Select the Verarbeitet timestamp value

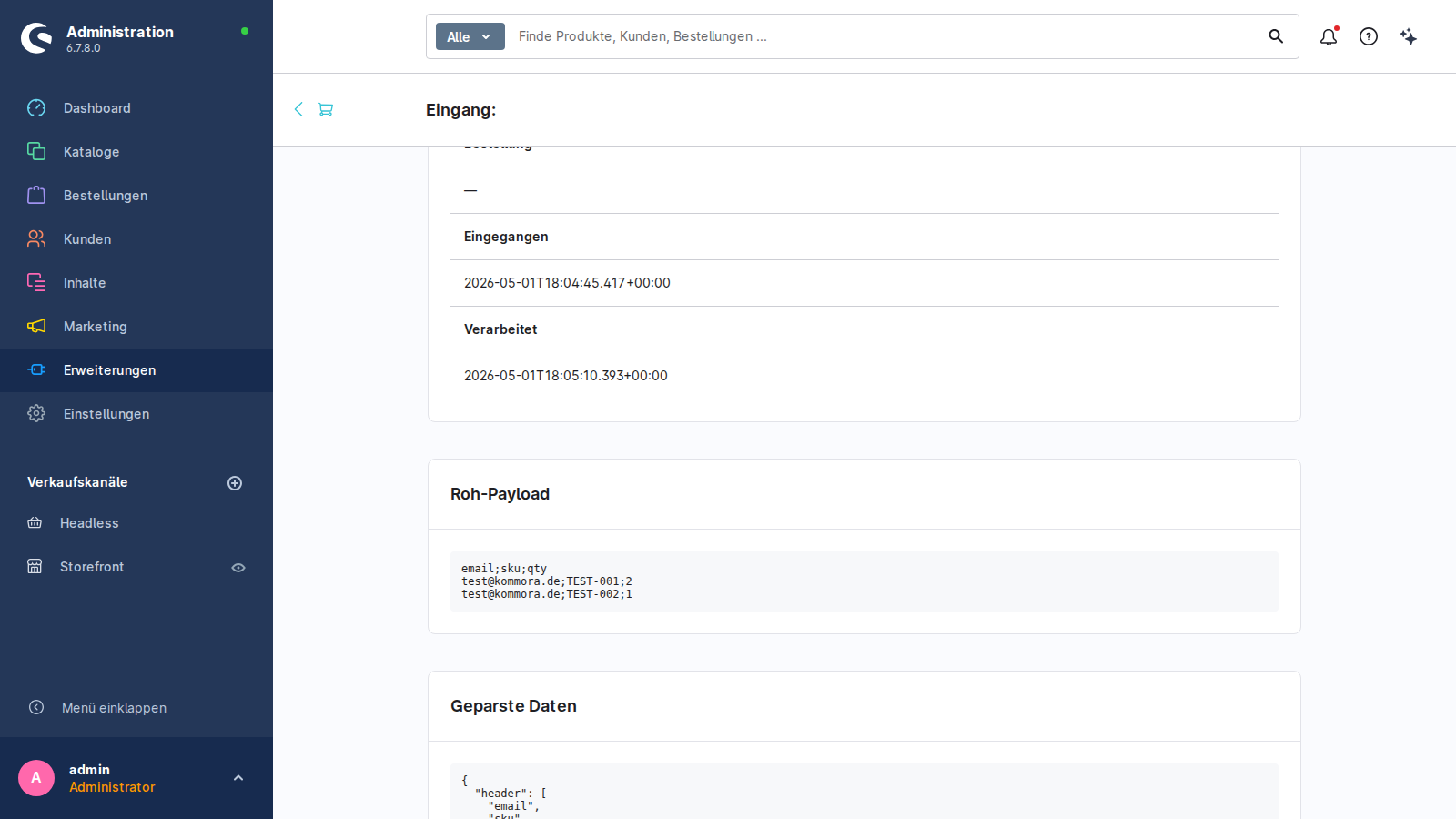click(566, 376)
